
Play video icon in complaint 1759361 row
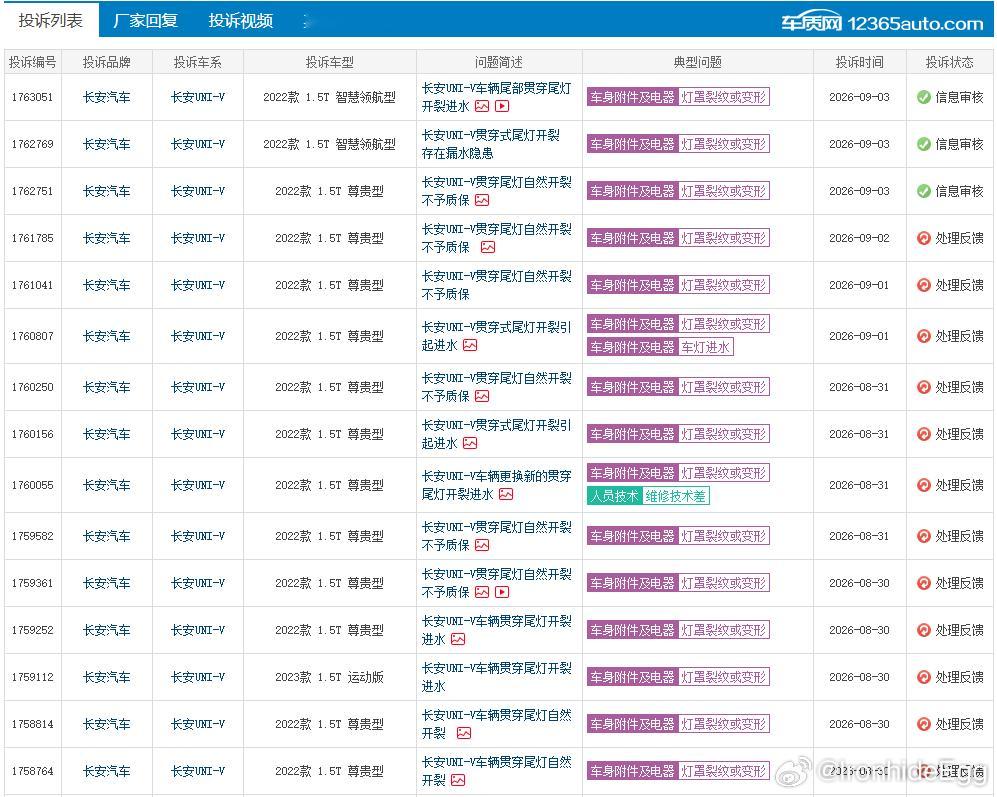coord(502,592)
